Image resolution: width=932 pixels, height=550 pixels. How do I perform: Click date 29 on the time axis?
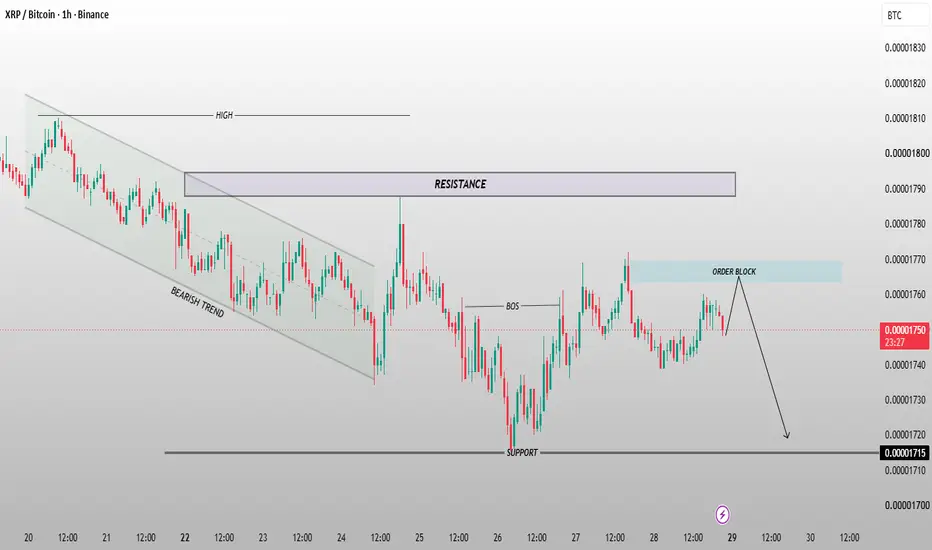(x=732, y=538)
